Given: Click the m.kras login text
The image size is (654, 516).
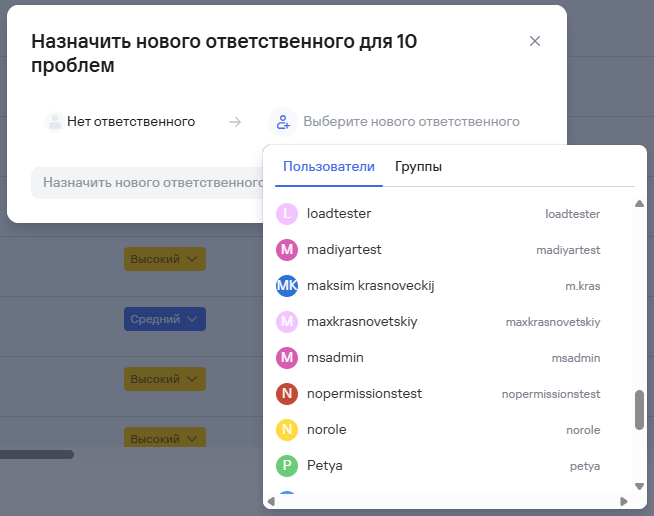Looking at the screenshot, I should click(583, 286).
